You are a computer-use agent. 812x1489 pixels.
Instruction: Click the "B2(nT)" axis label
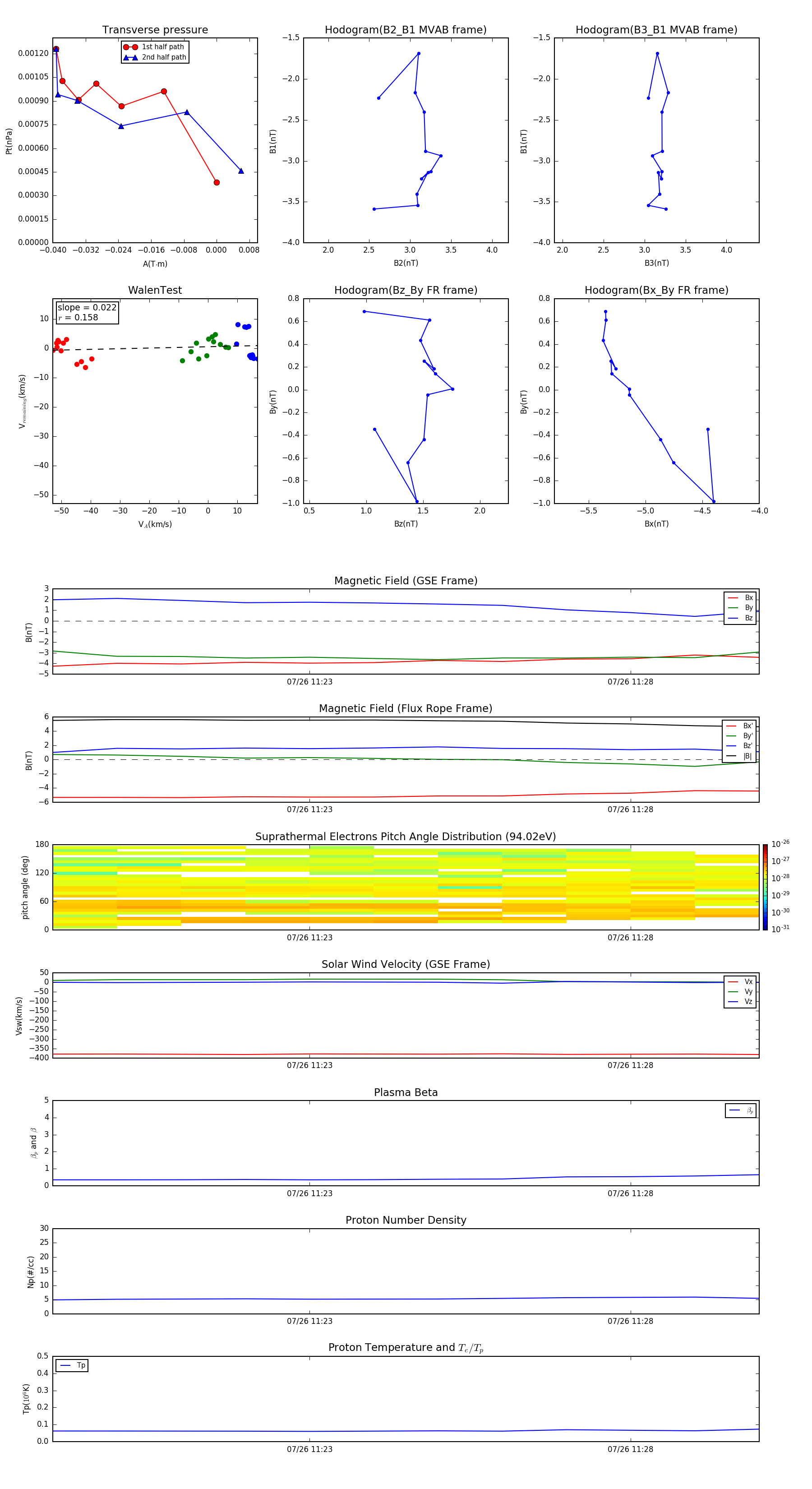tap(406, 264)
